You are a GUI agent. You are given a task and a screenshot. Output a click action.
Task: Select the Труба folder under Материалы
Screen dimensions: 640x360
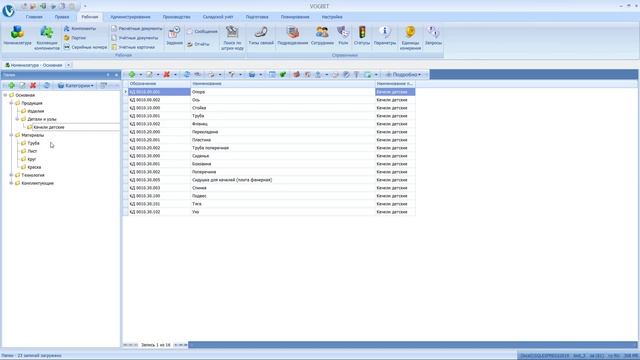coord(33,143)
